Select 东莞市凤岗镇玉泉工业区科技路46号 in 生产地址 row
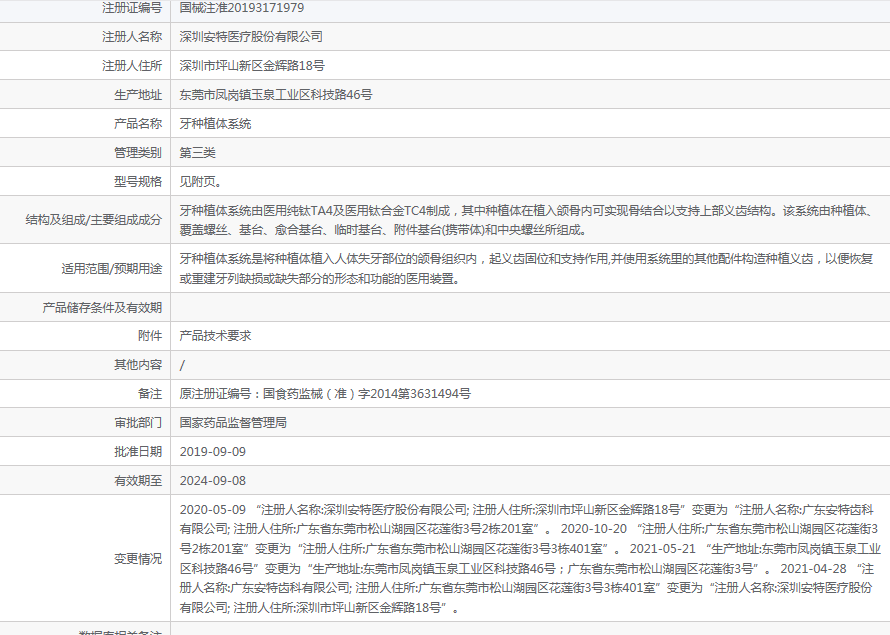 276,95
